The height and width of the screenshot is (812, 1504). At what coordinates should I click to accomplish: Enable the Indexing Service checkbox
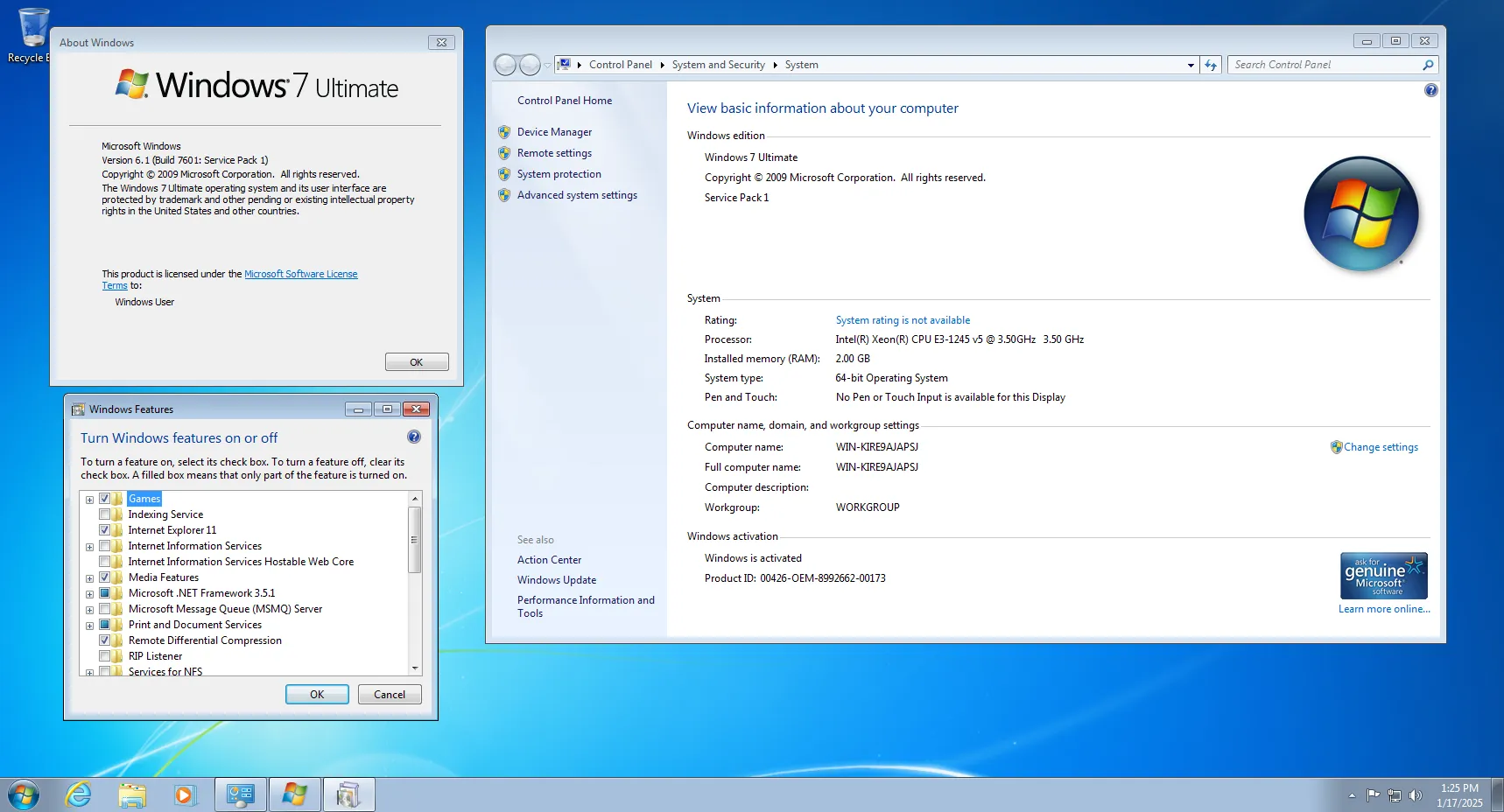104,514
